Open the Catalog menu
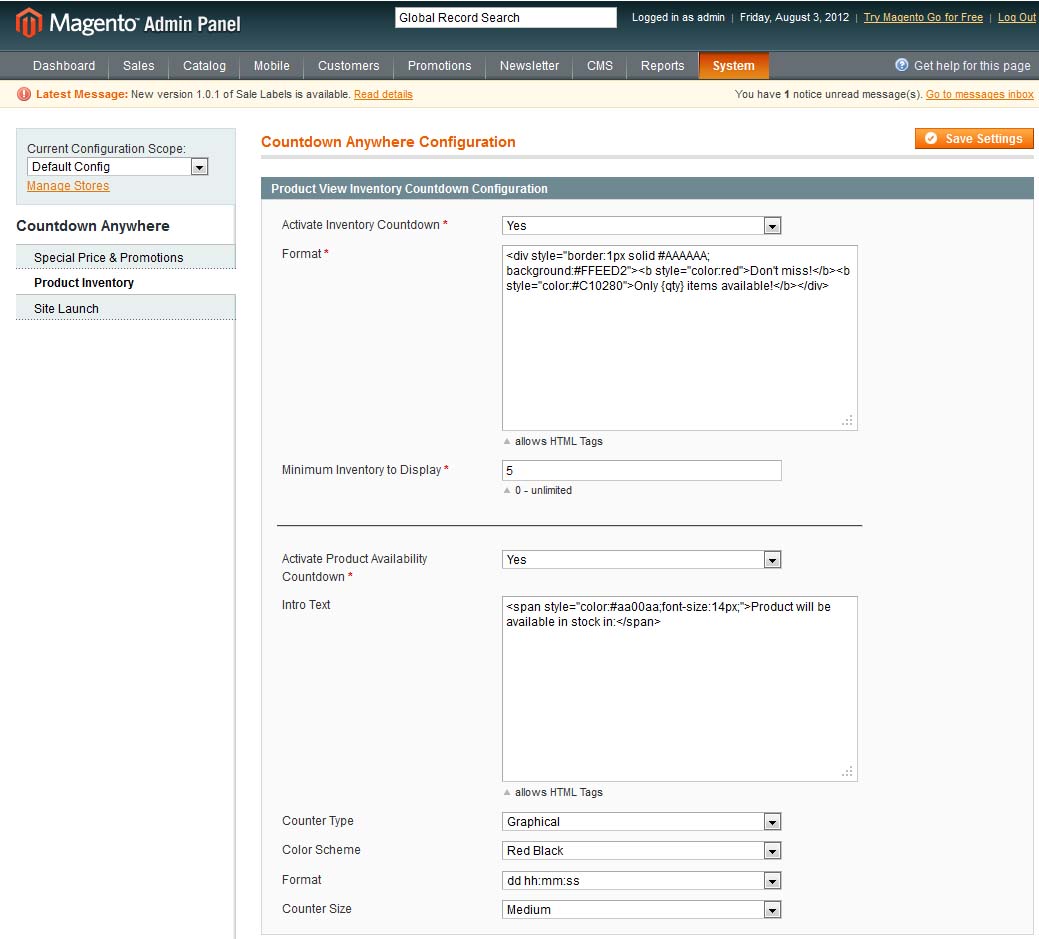 [x=204, y=66]
